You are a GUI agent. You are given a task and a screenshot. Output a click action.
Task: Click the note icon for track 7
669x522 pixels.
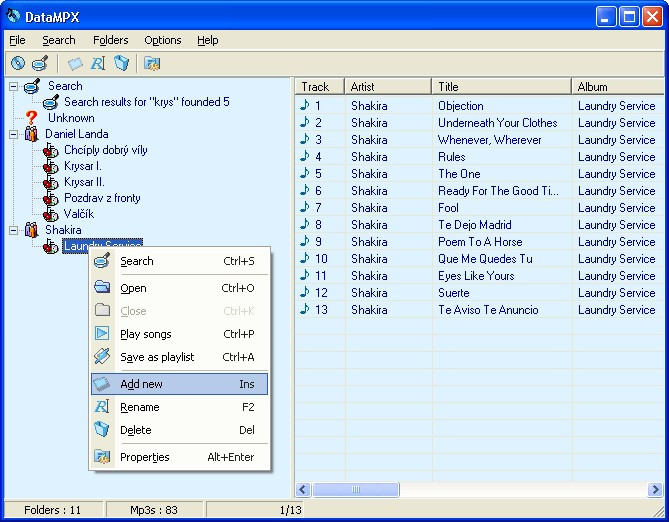pos(305,207)
